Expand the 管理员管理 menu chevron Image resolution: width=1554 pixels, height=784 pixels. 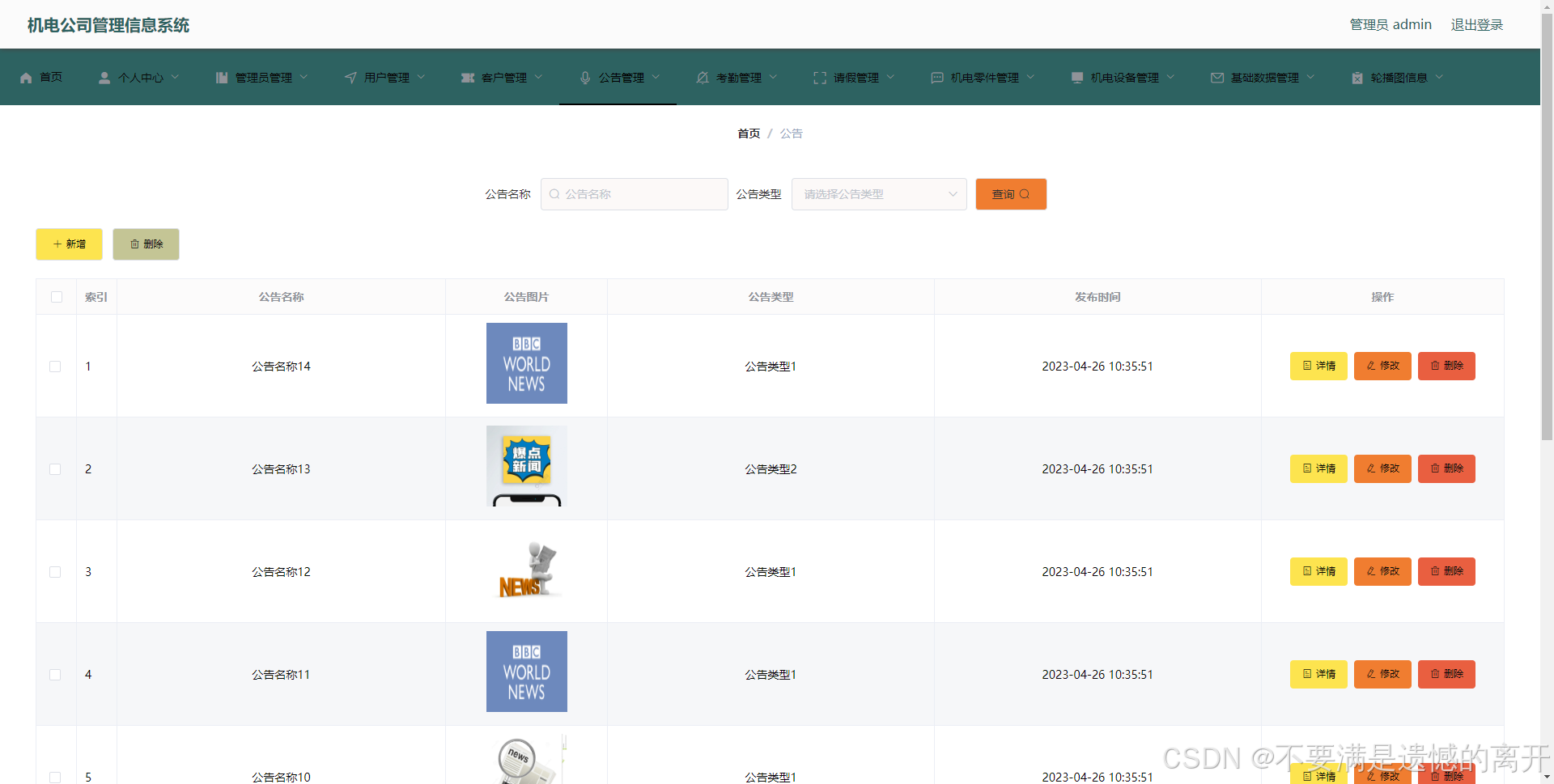coord(304,77)
